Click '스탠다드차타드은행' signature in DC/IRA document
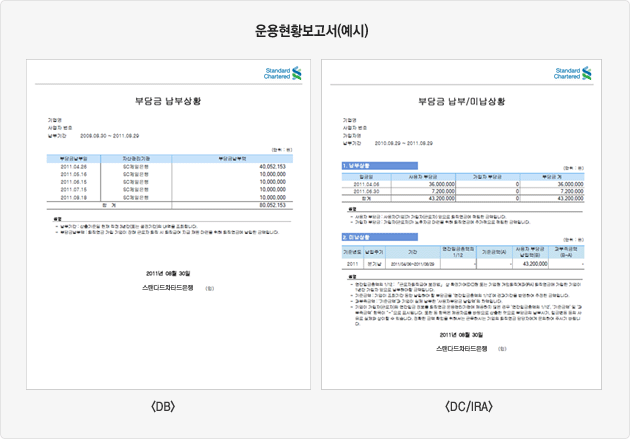 (462, 349)
